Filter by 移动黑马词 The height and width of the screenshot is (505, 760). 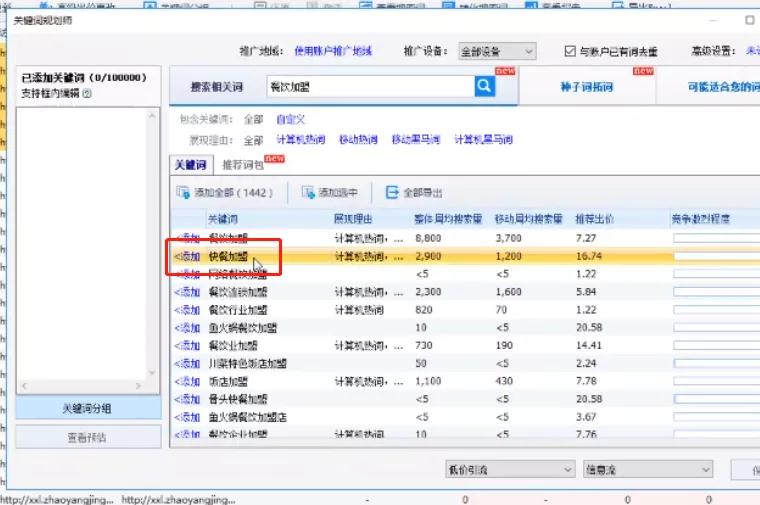(416, 140)
